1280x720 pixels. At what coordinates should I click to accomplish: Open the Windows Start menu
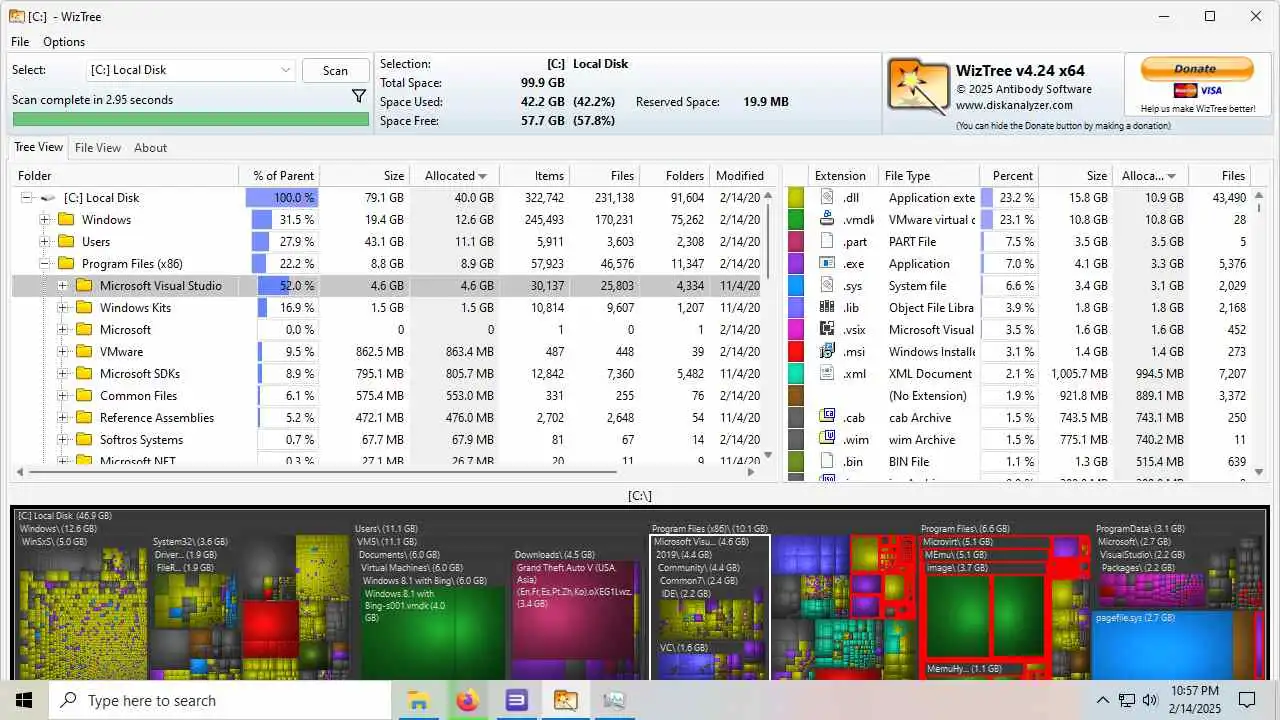(x=24, y=700)
